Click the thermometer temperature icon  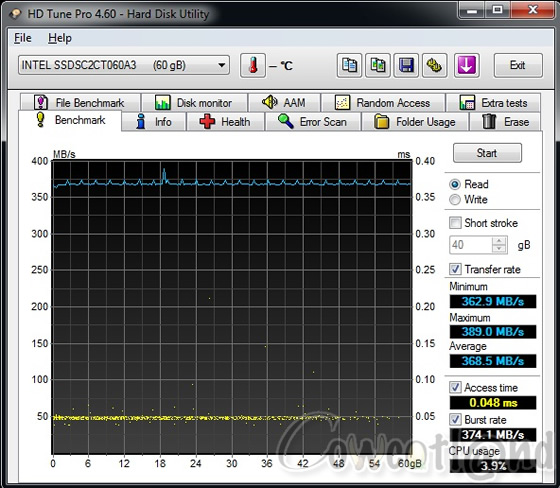click(253, 65)
